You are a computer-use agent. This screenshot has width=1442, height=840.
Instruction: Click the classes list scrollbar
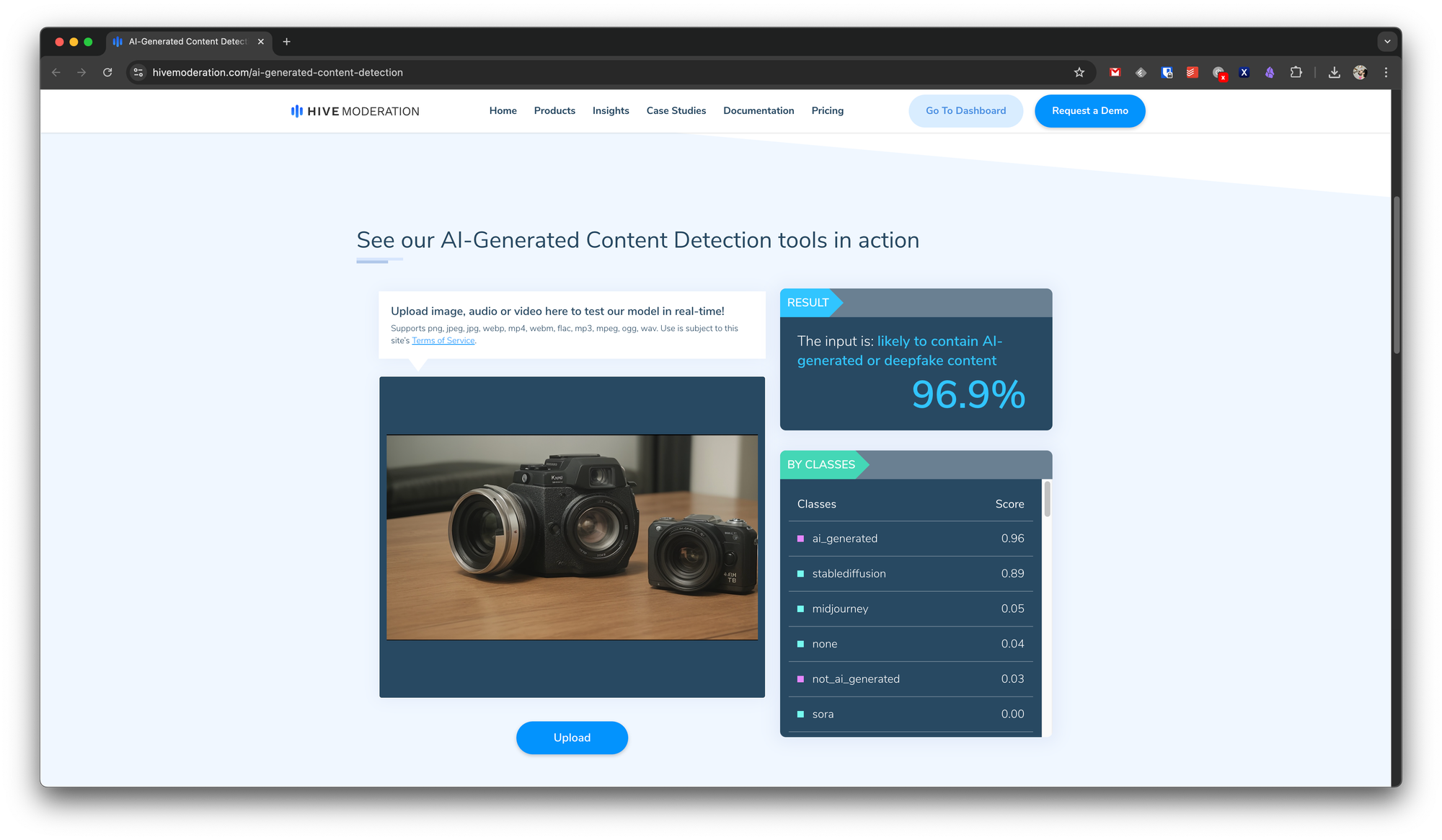(x=1048, y=499)
